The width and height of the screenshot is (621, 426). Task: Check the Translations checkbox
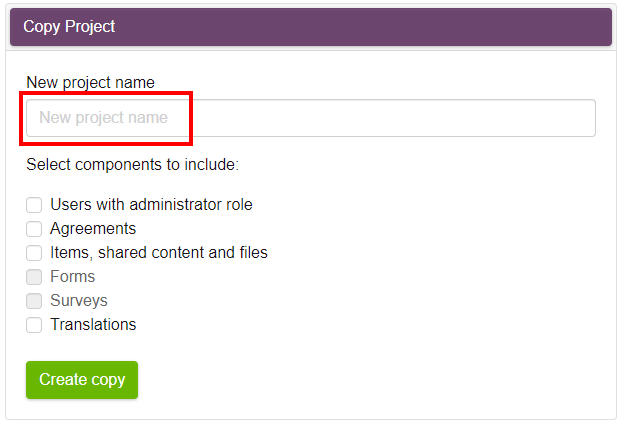(34, 325)
